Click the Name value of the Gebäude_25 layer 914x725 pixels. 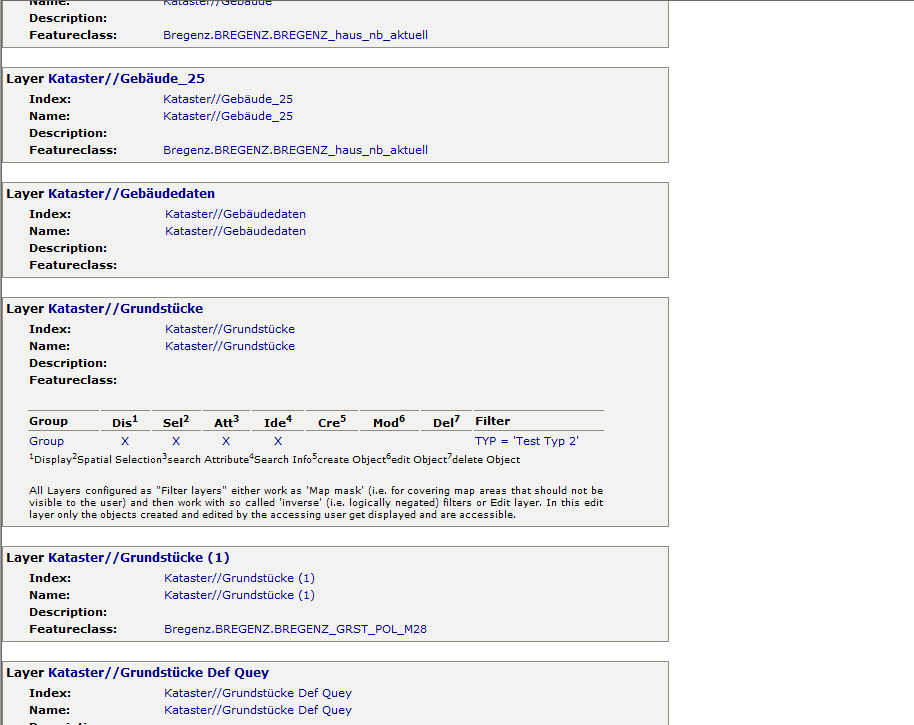228,116
